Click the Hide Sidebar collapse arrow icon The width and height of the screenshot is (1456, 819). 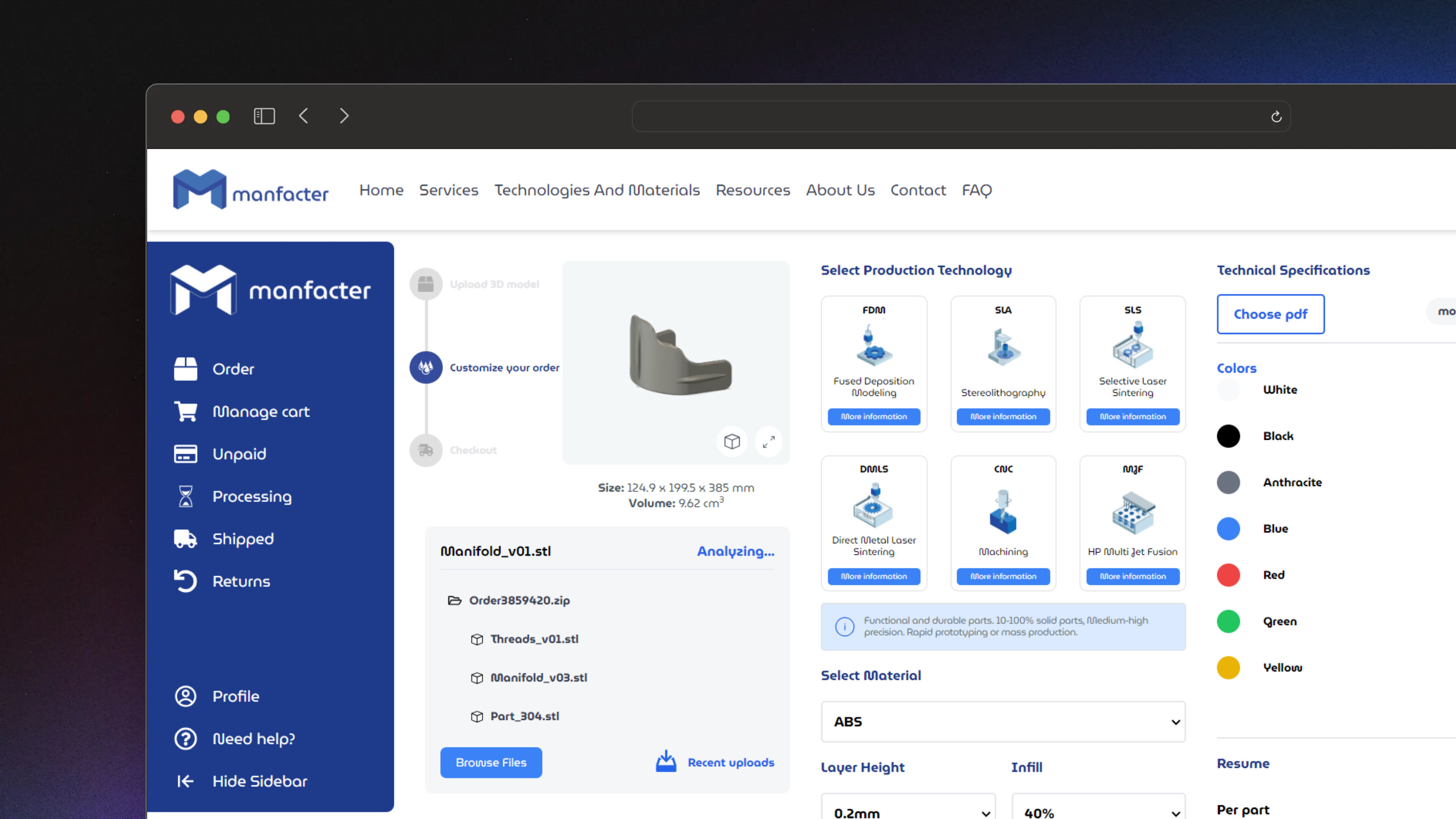tap(185, 781)
